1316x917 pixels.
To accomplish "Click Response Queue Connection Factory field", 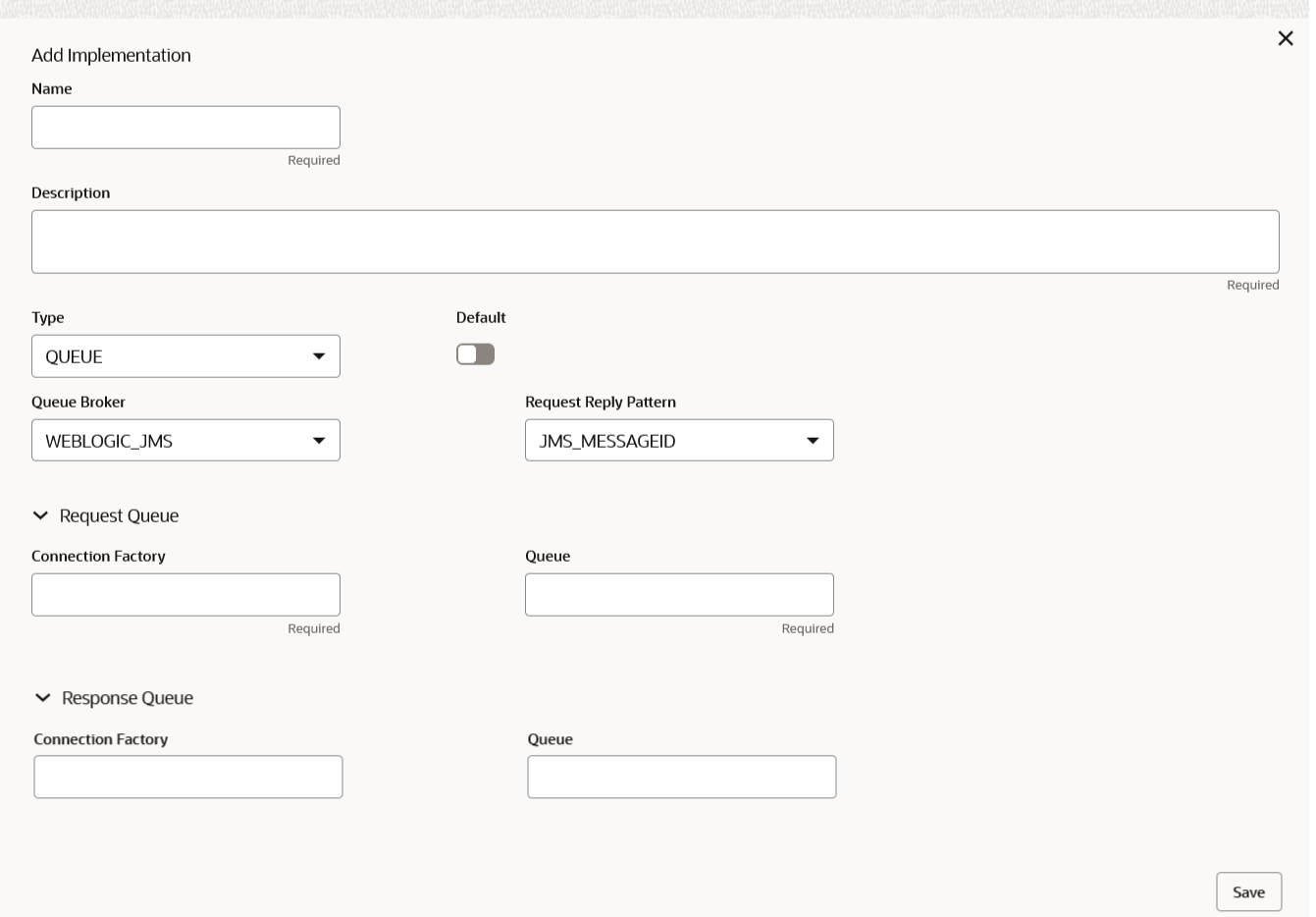I will point(188,777).
